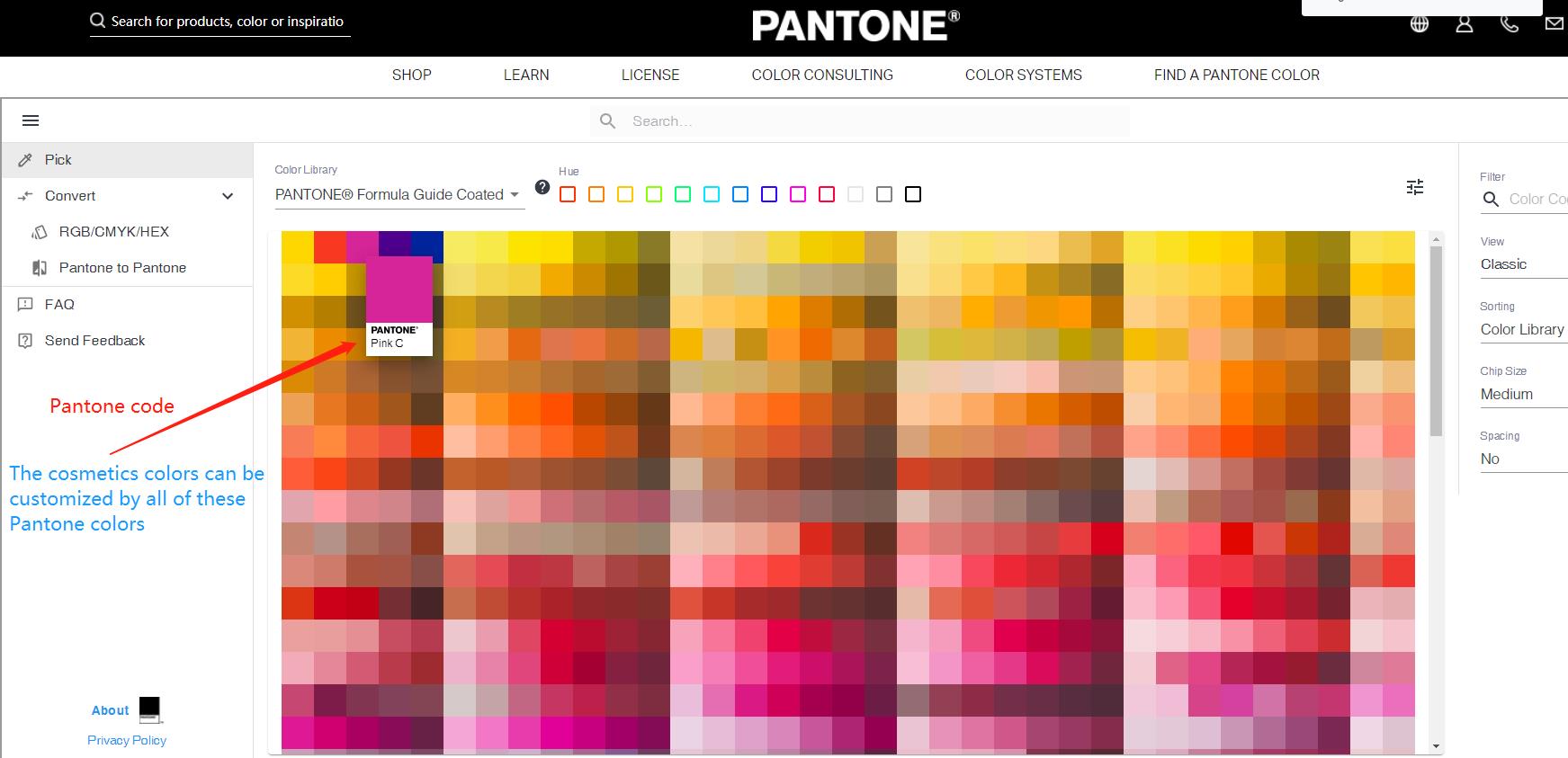Open the LEARN menu

tap(526, 75)
